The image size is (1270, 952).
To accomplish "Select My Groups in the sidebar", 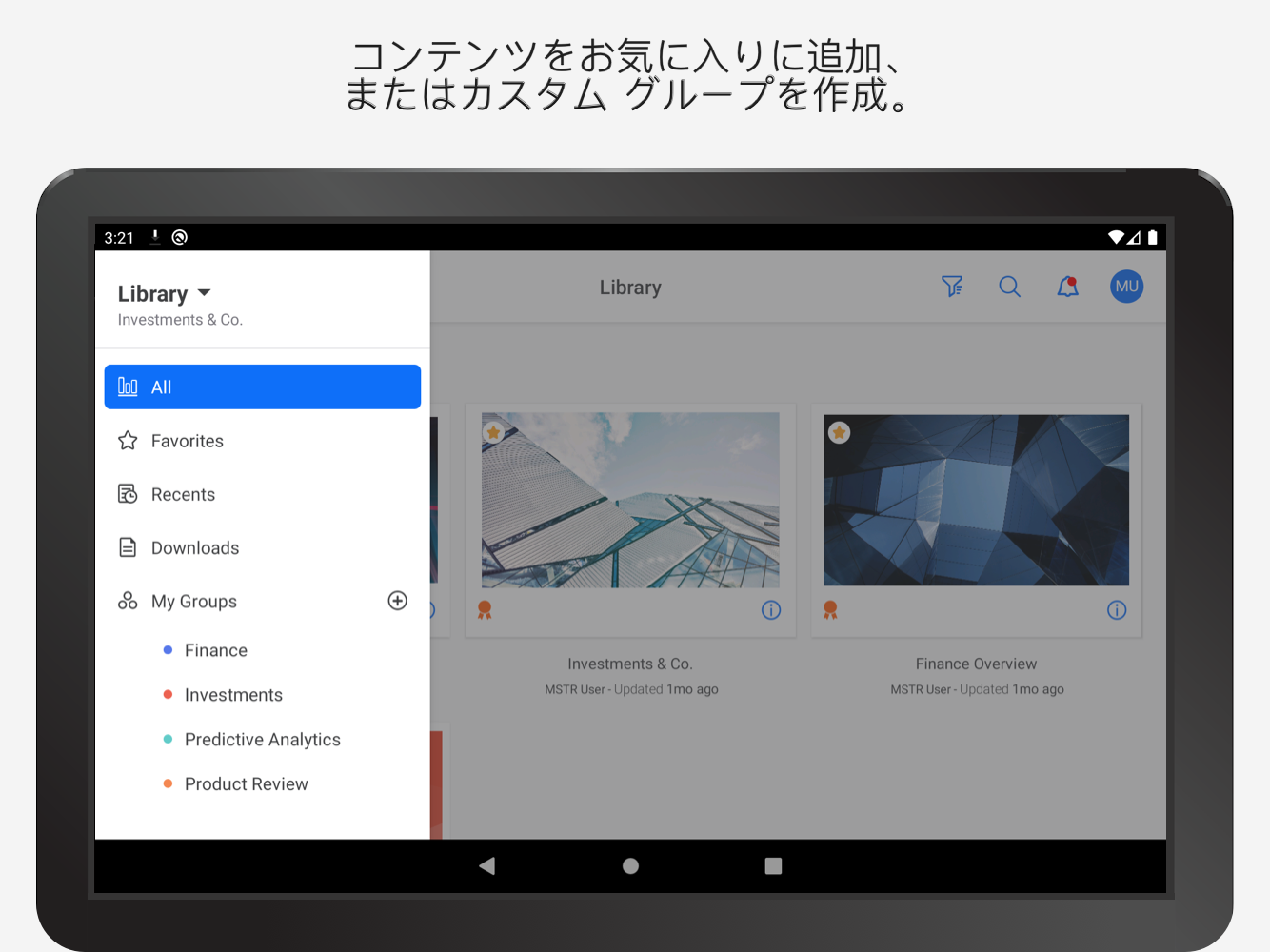I will pos(194,602).
